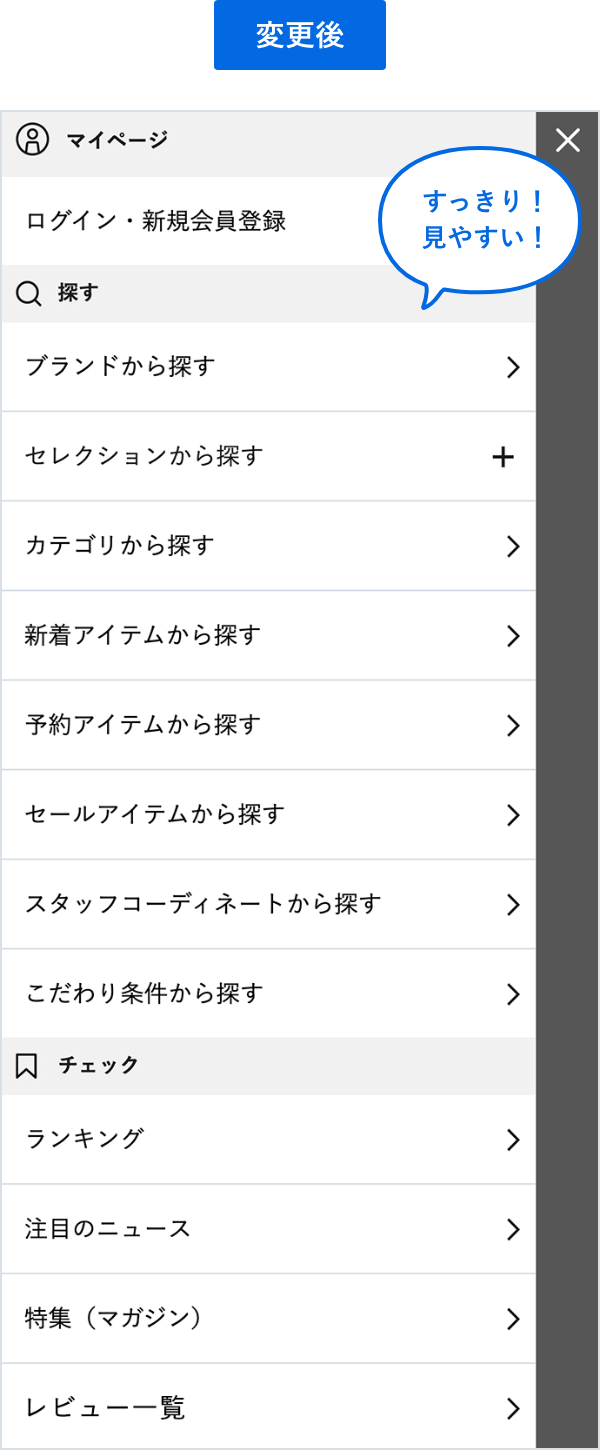The image size is (600, 1450).
Task: Click the magnifier icon beside 探す
Action: [30, 294]
